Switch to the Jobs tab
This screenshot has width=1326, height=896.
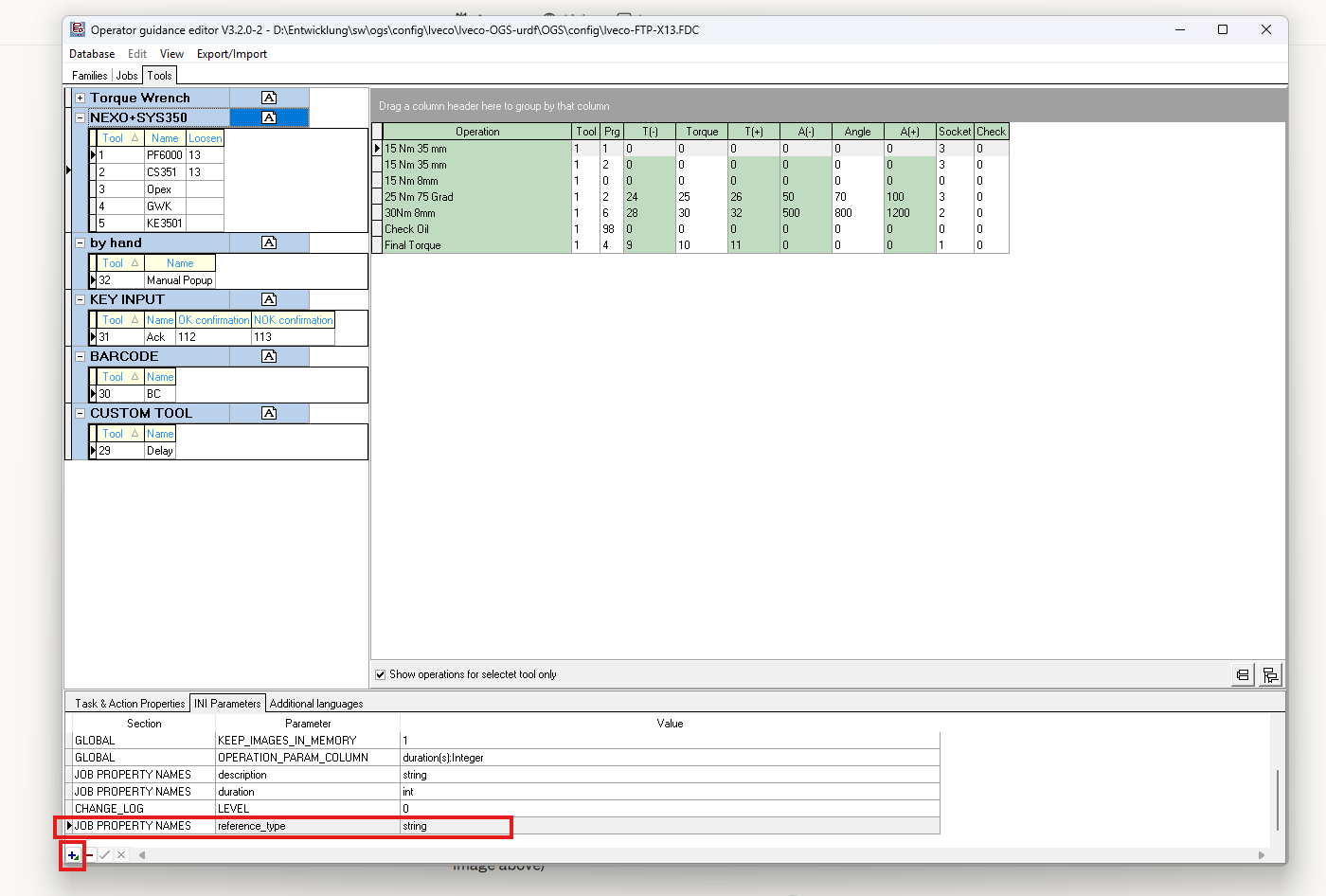[127, 76]
